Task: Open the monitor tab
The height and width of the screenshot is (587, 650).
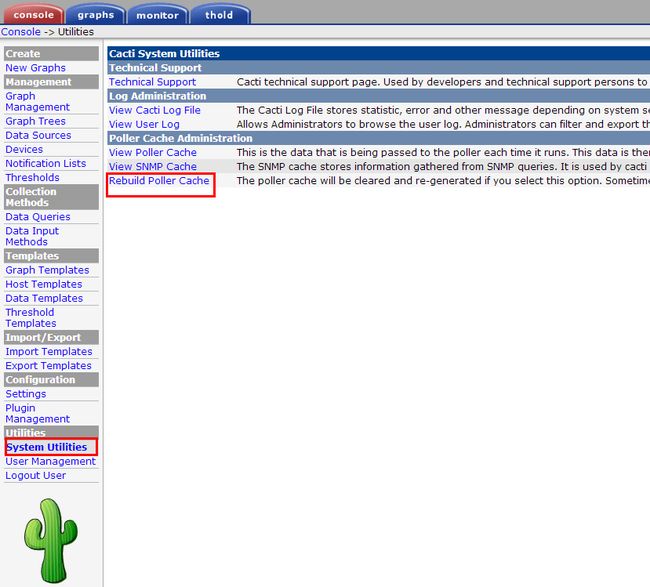Action: pos(158,15)
